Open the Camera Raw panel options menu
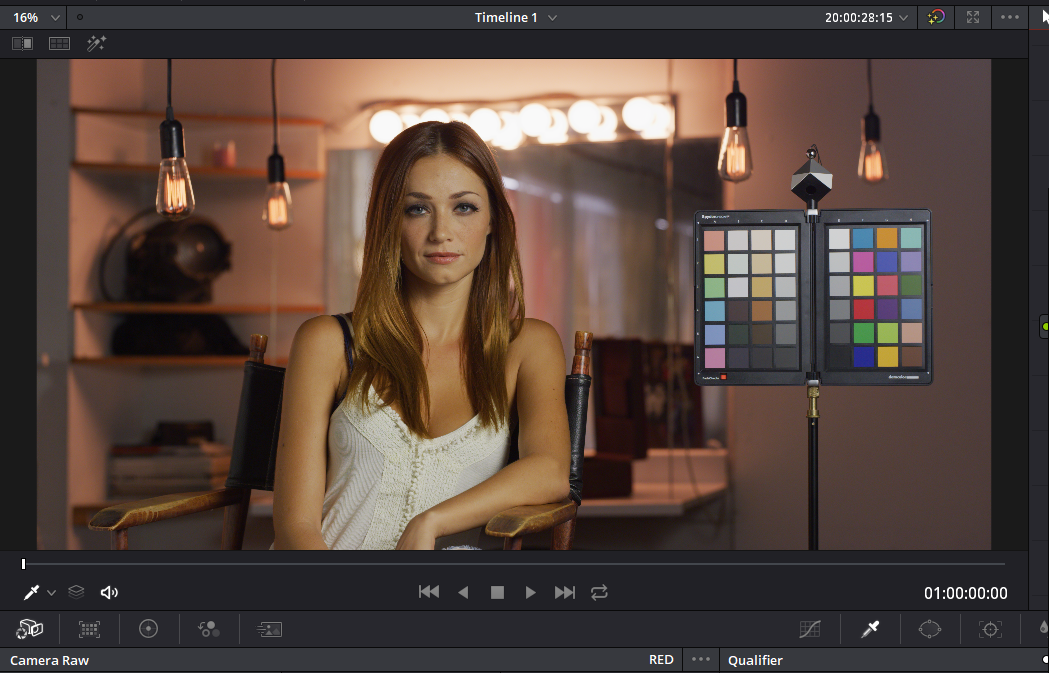The width and height of the screenshot is (1049, 673). (700, 660)
